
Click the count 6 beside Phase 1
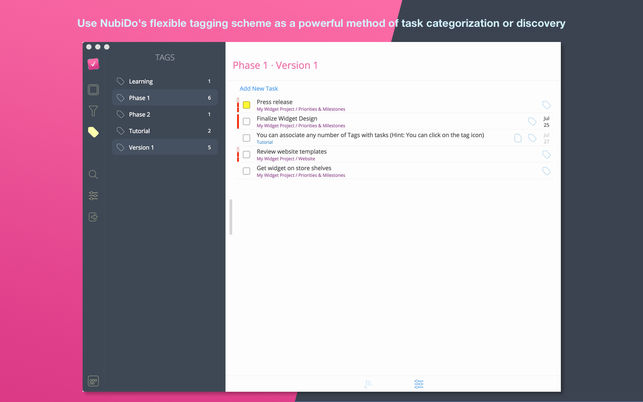(209, 98)
